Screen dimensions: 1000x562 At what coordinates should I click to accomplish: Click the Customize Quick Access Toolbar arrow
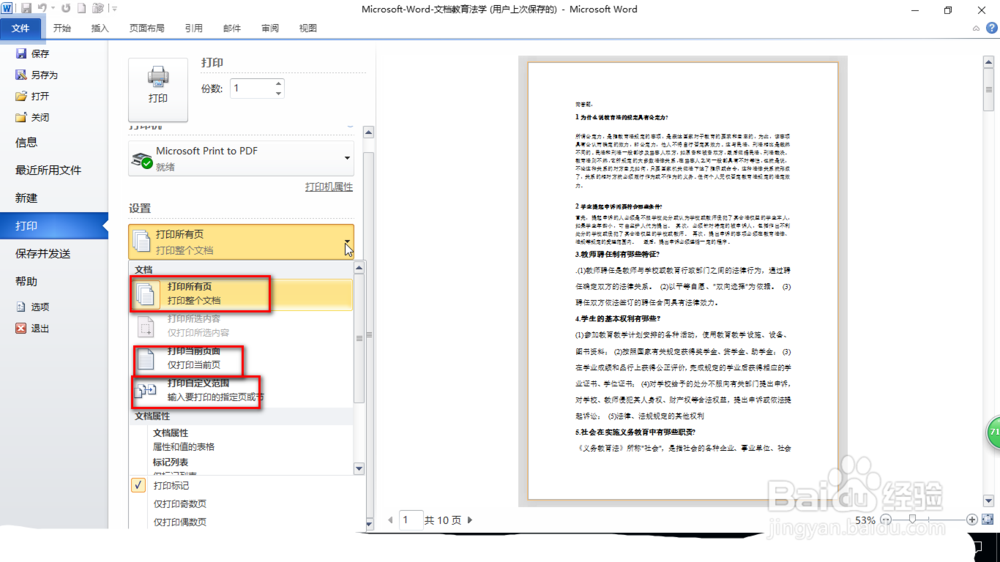[x=115, y=8]
